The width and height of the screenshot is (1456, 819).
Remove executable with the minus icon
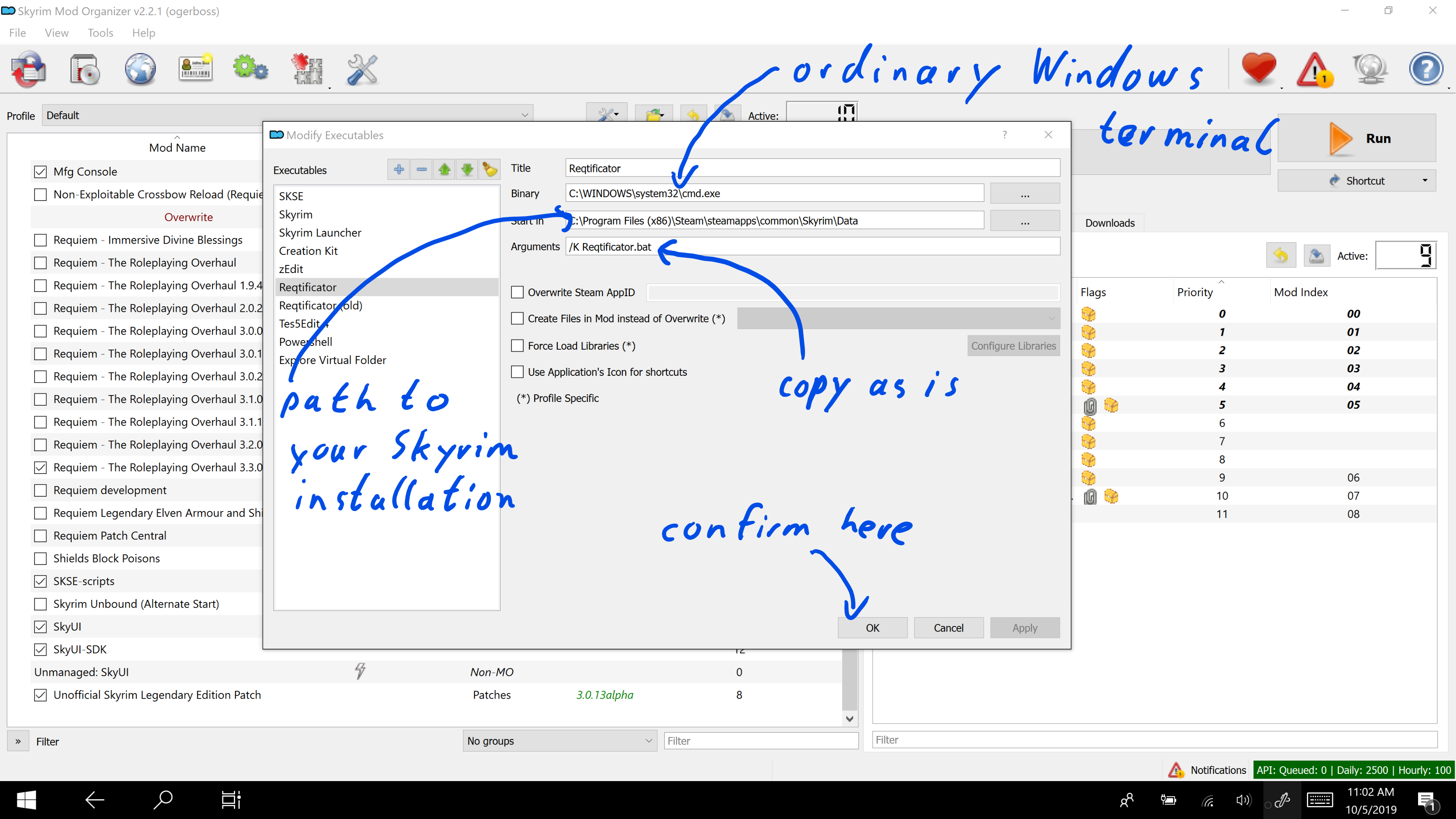tap(422, 169)
